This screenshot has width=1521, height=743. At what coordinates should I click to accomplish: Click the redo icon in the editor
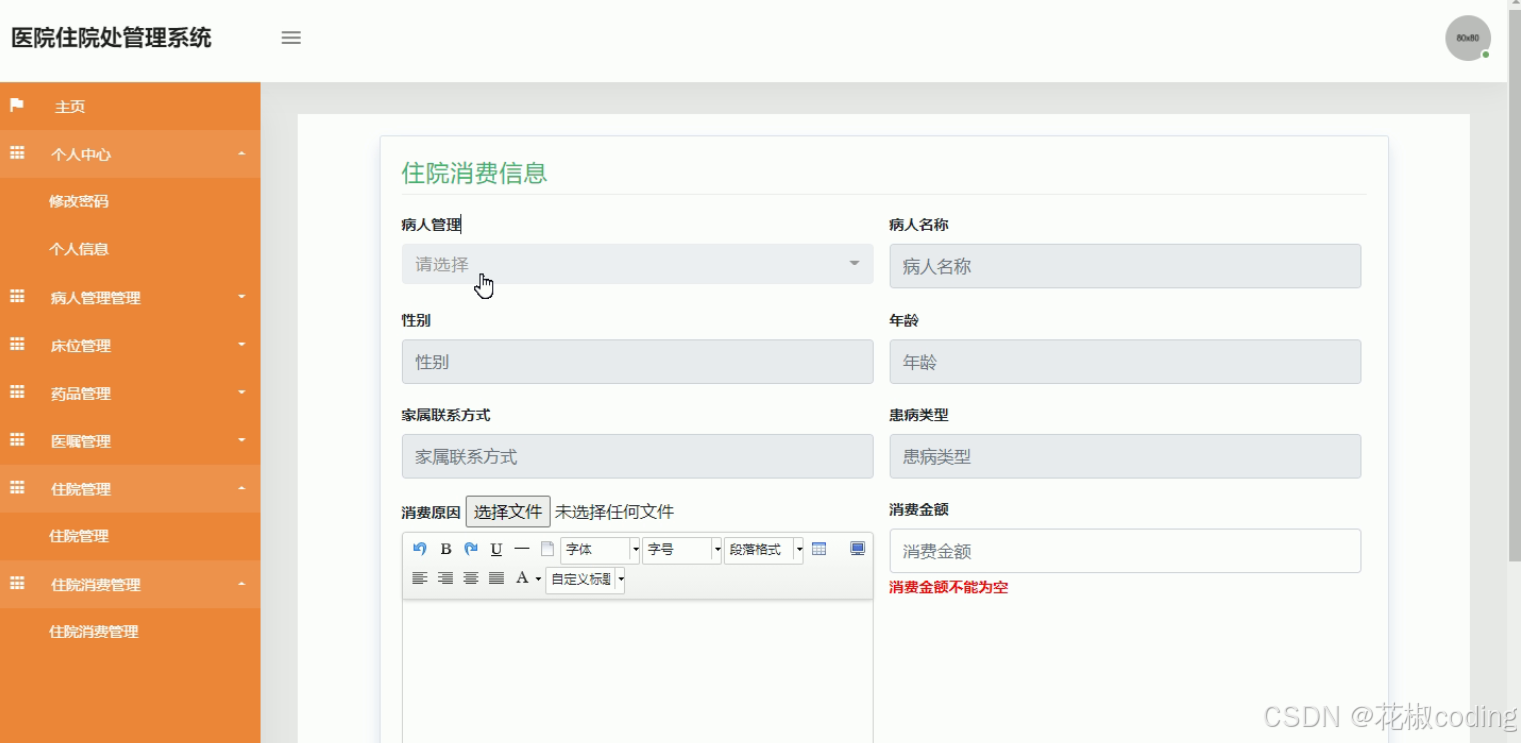(470, 548)
